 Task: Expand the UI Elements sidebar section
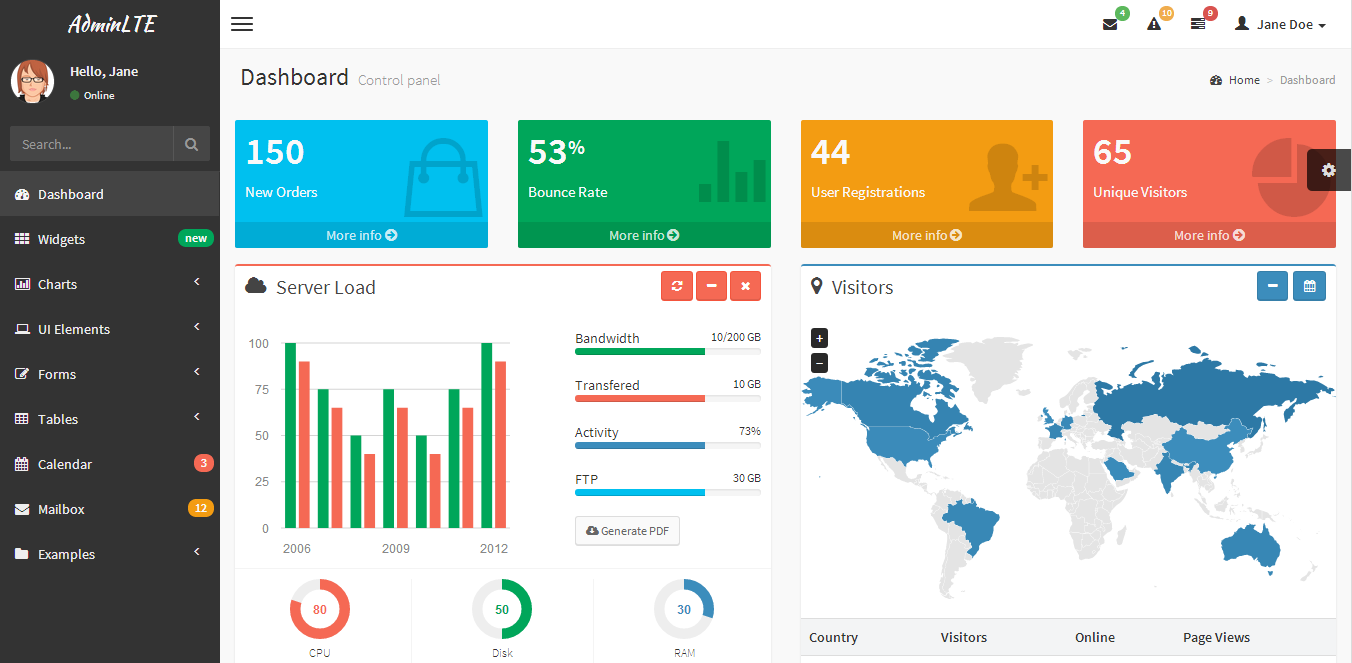(110, 329)
